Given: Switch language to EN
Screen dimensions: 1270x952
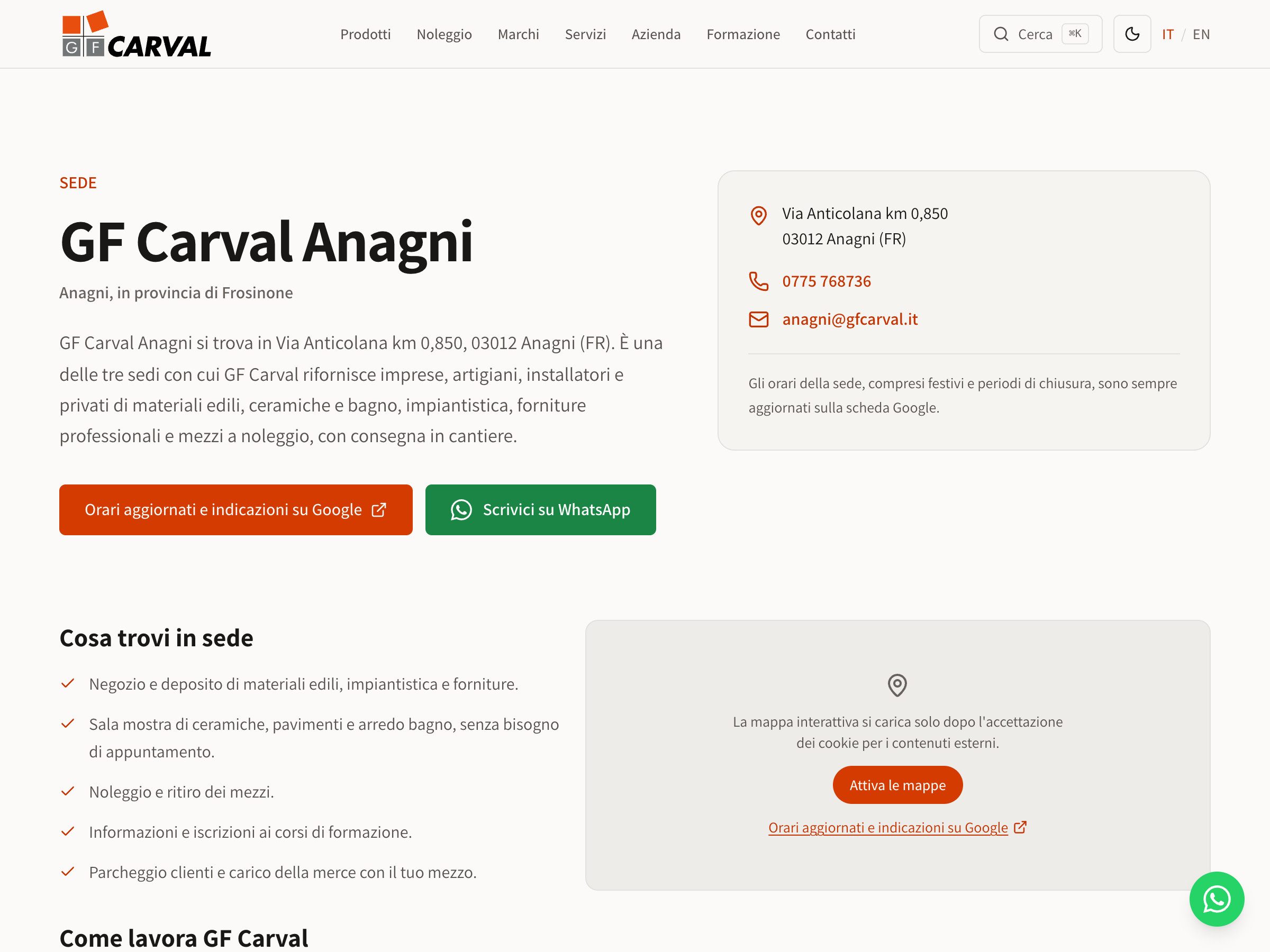Looking at the screenshot, I should (x=1201, y=34).
